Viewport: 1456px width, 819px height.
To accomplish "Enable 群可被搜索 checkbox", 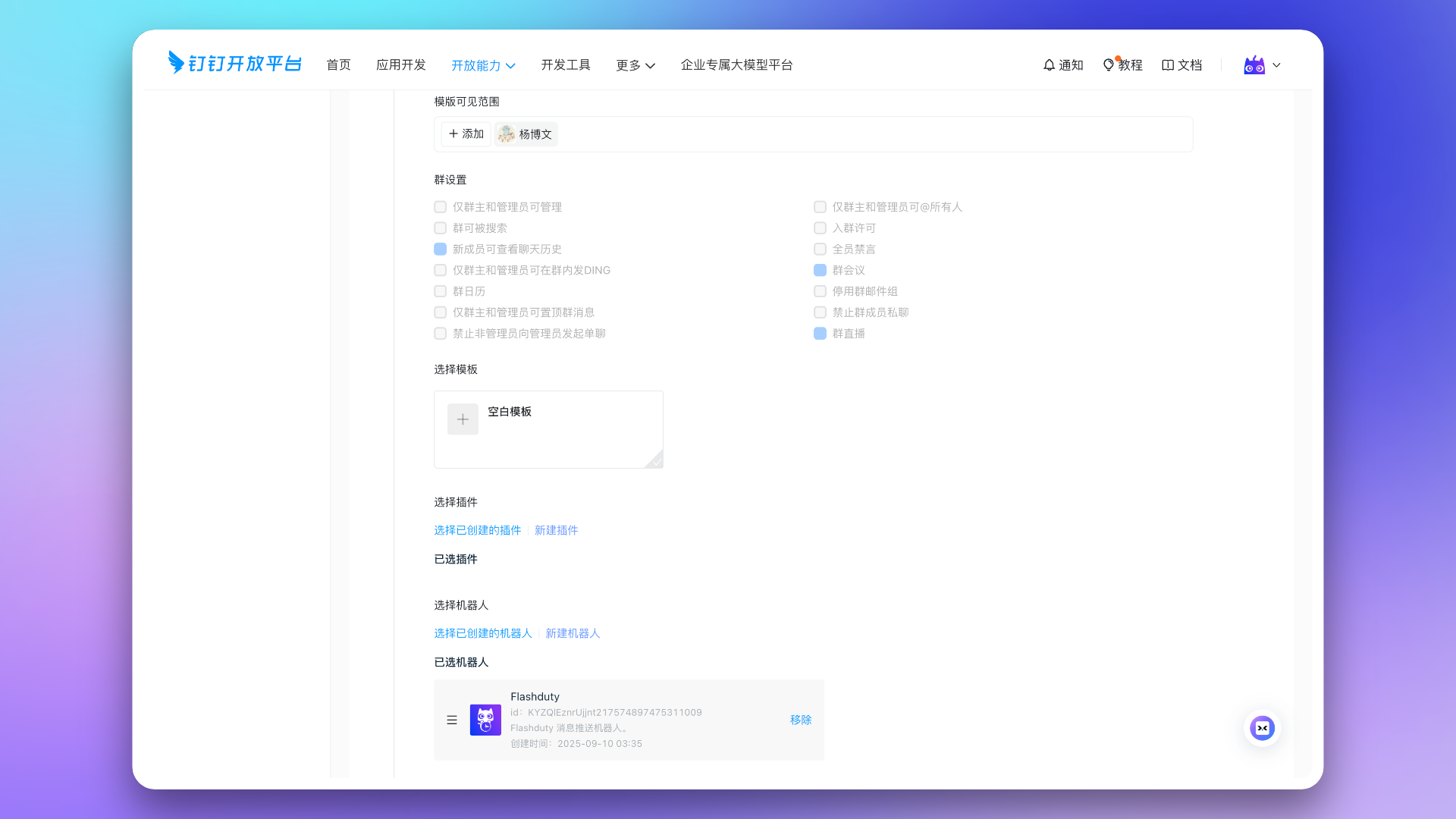I will tap(440, 228).
